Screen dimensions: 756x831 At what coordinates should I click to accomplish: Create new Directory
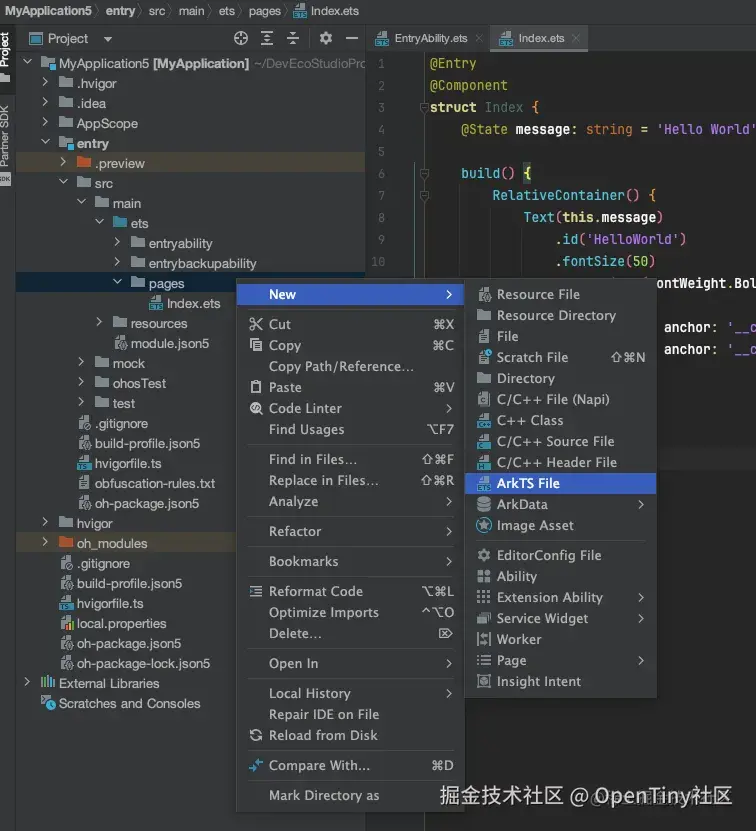[560, 378]
